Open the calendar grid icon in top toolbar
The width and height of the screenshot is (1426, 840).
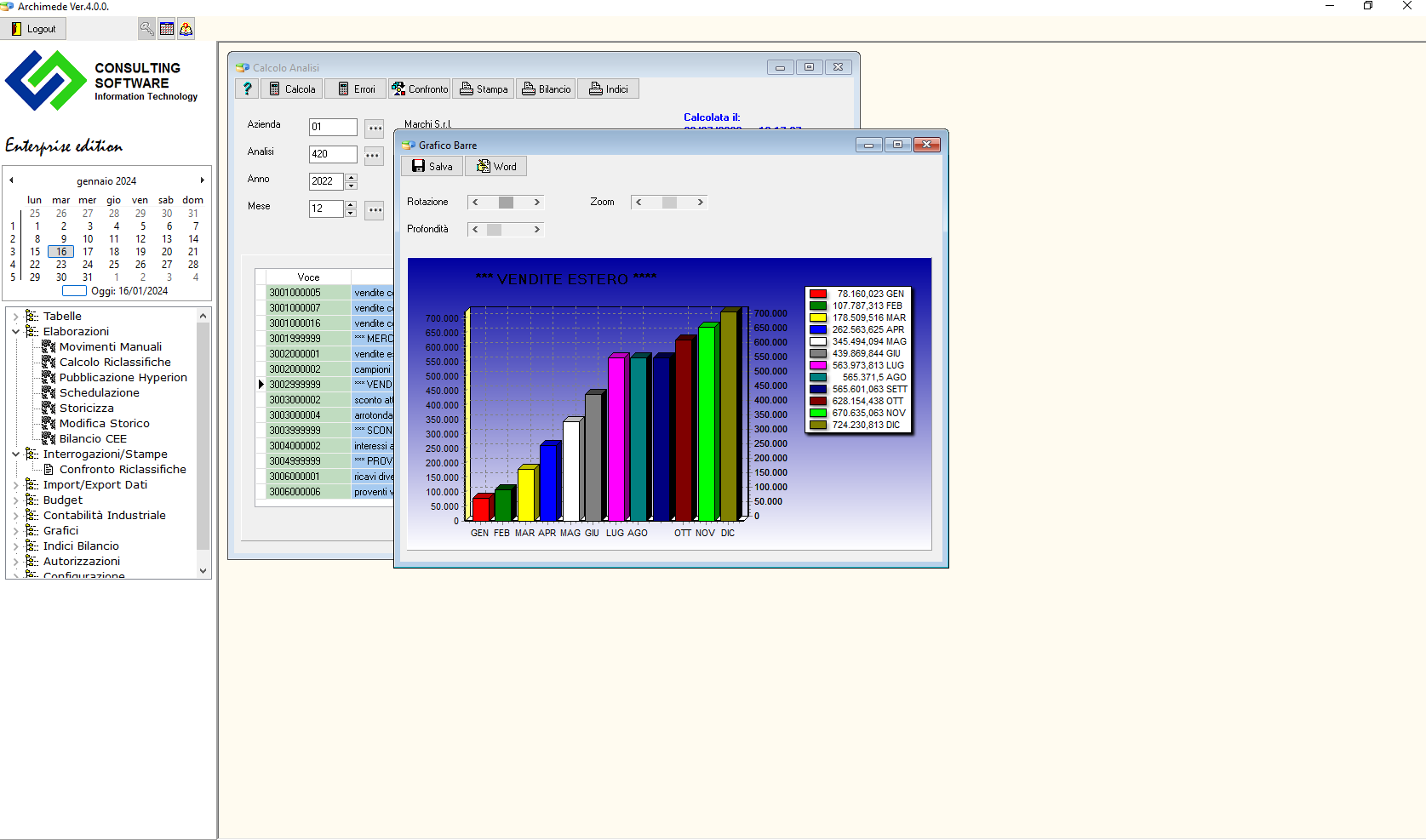(x=167, y=29)
